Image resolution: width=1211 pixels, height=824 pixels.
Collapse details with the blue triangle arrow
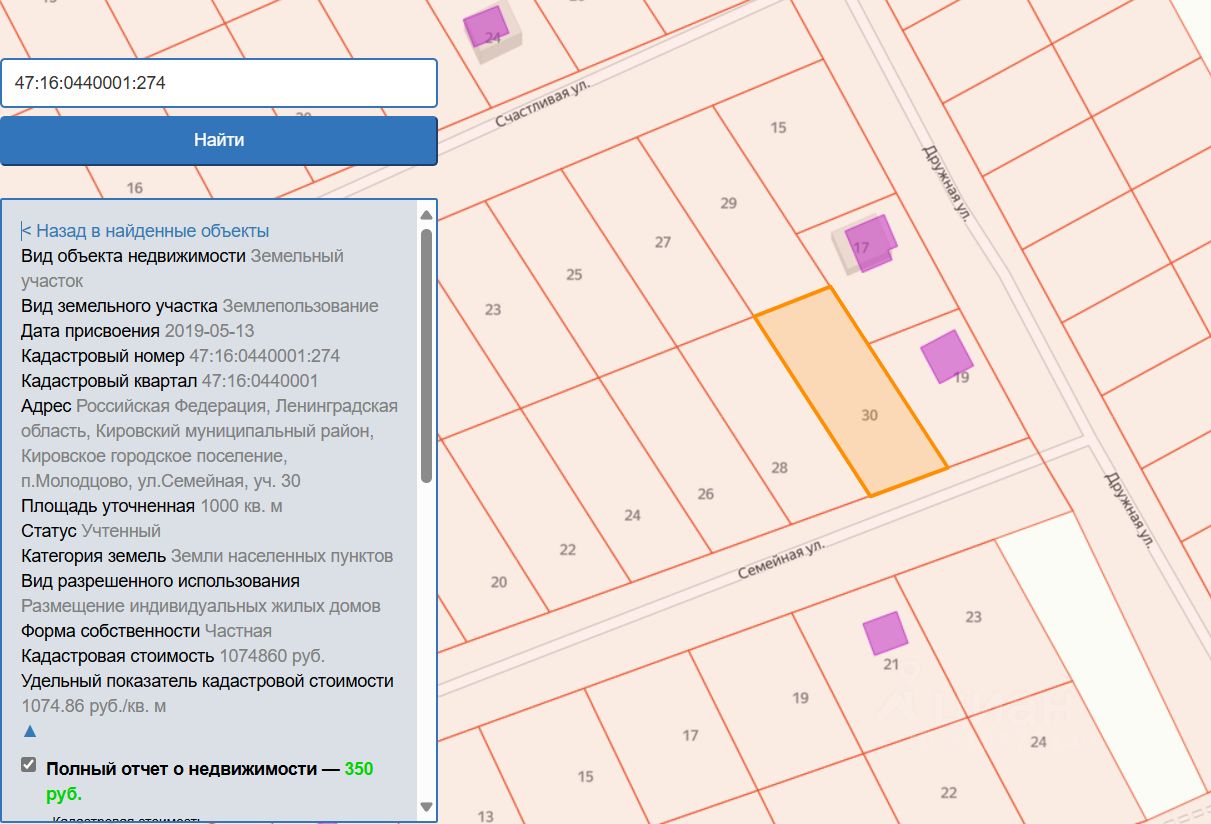(30, 731)
